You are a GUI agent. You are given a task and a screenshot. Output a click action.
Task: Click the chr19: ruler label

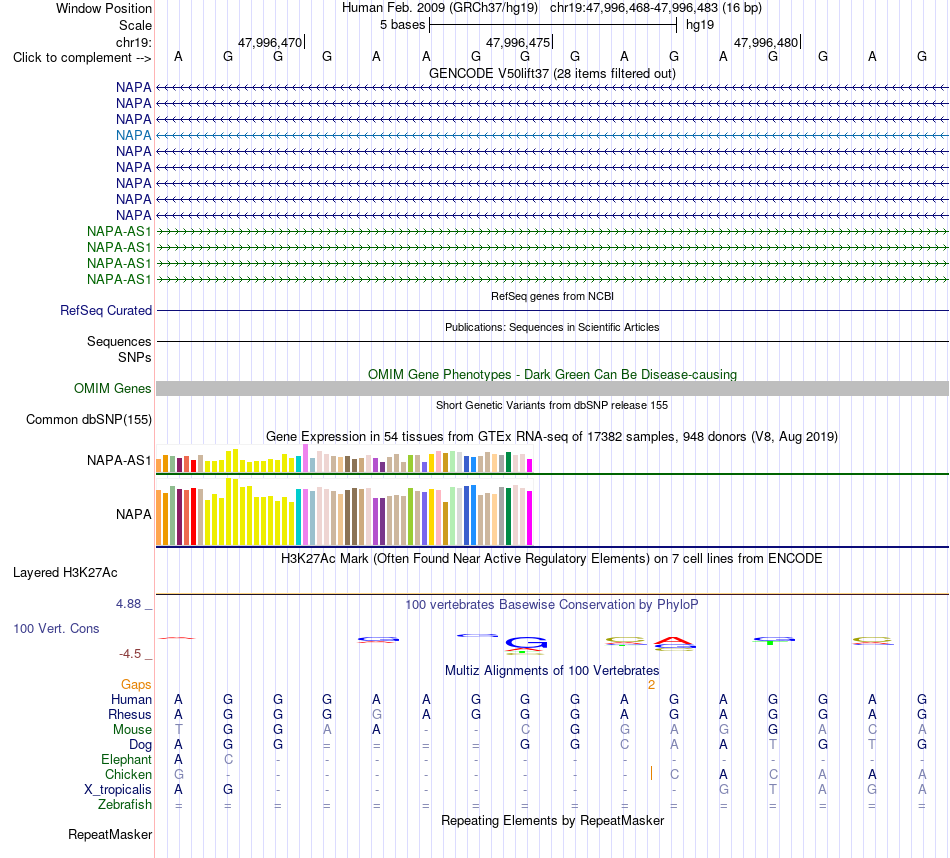133,42
